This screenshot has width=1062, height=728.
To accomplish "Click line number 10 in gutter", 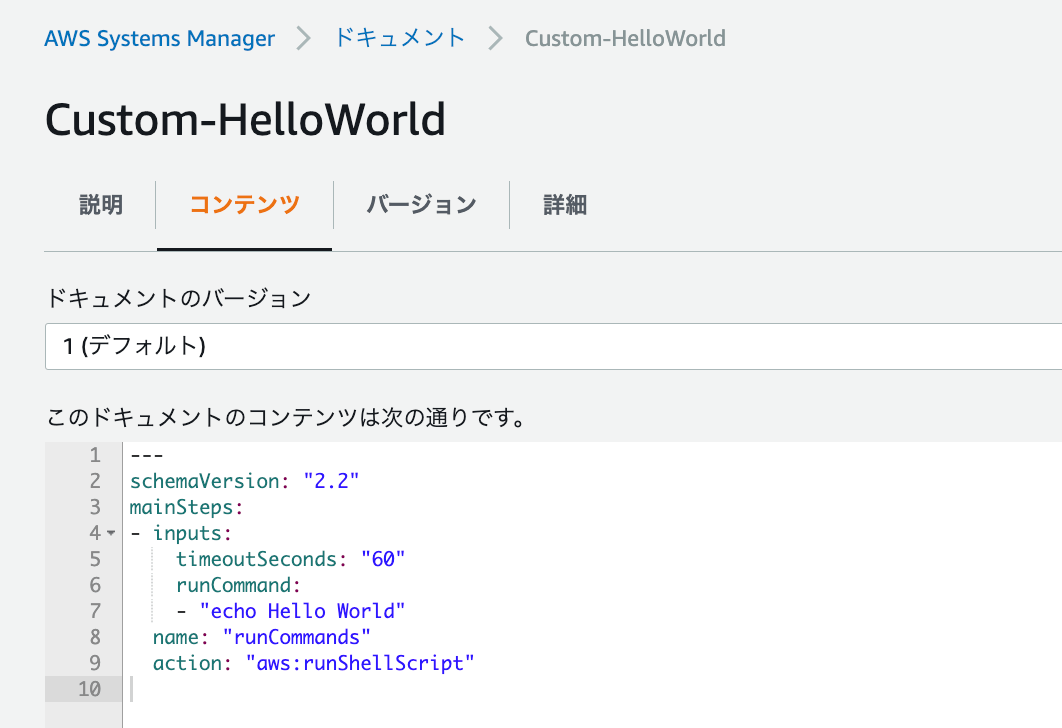I will (x=89, y=689).
